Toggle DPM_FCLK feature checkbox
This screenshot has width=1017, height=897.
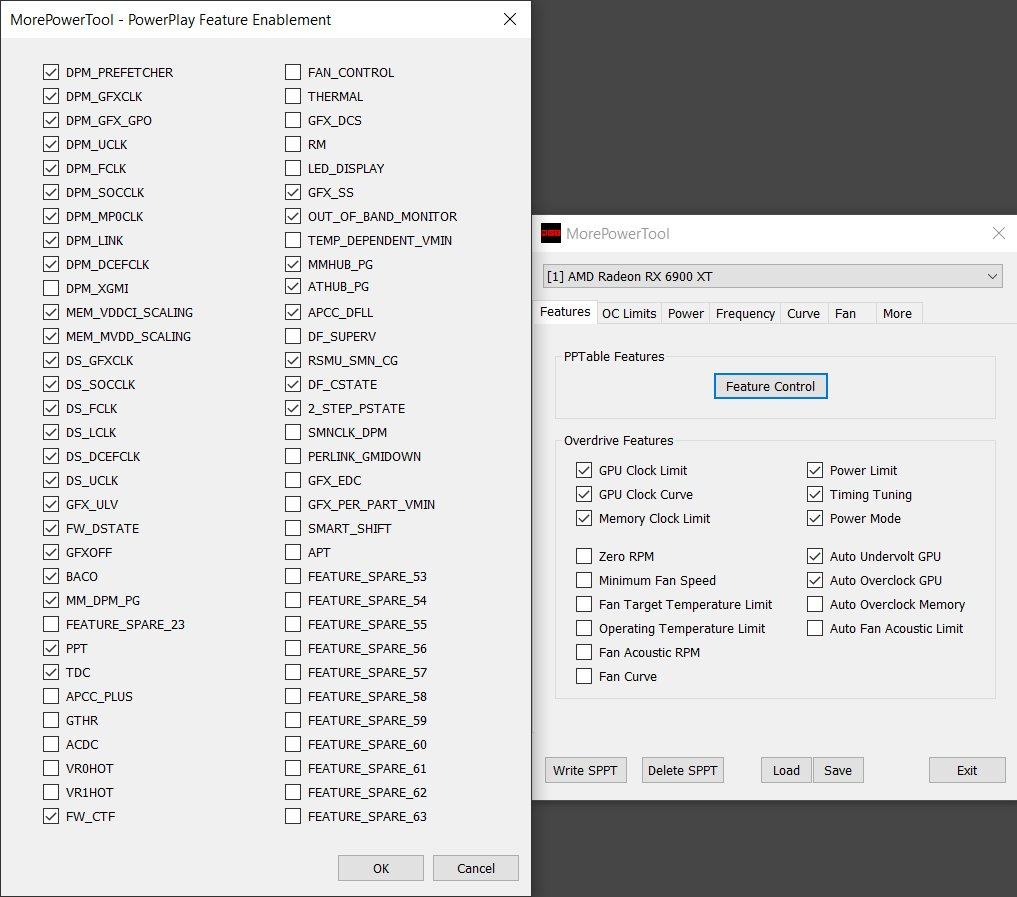point(51,168)
